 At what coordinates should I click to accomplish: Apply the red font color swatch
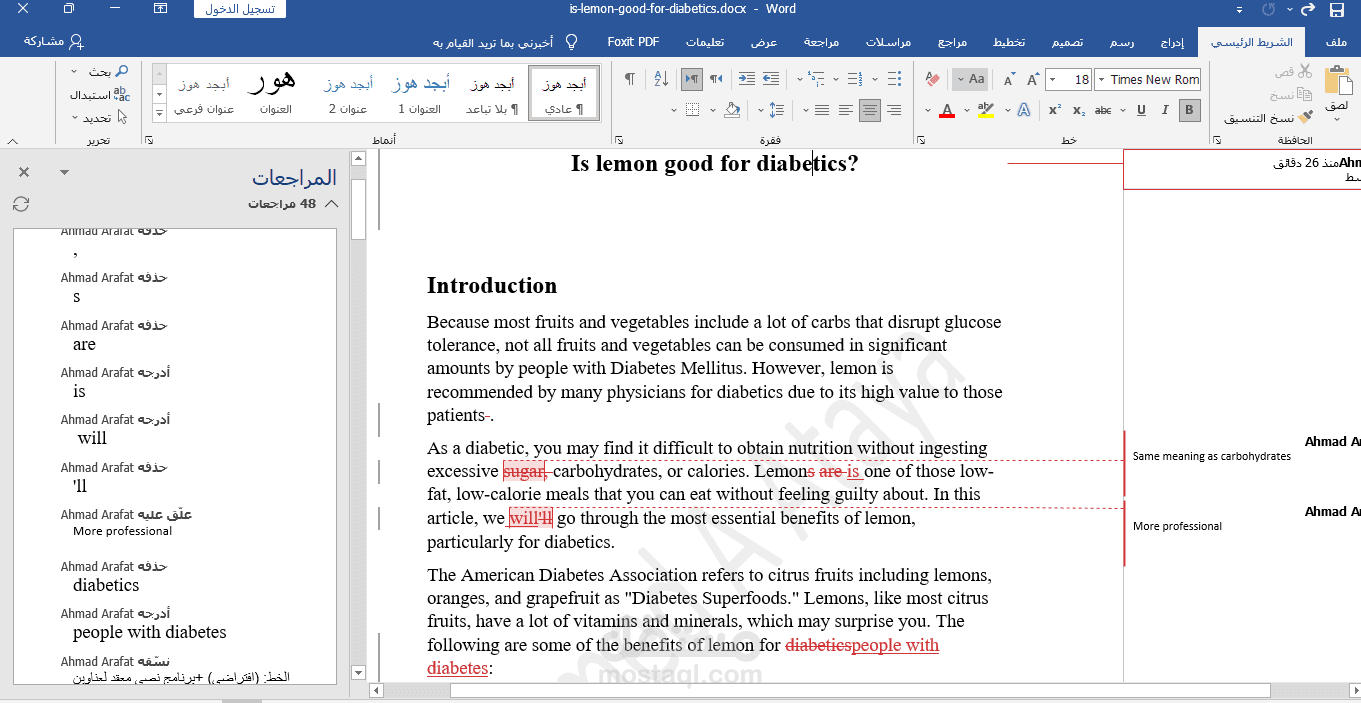(947, 111)
